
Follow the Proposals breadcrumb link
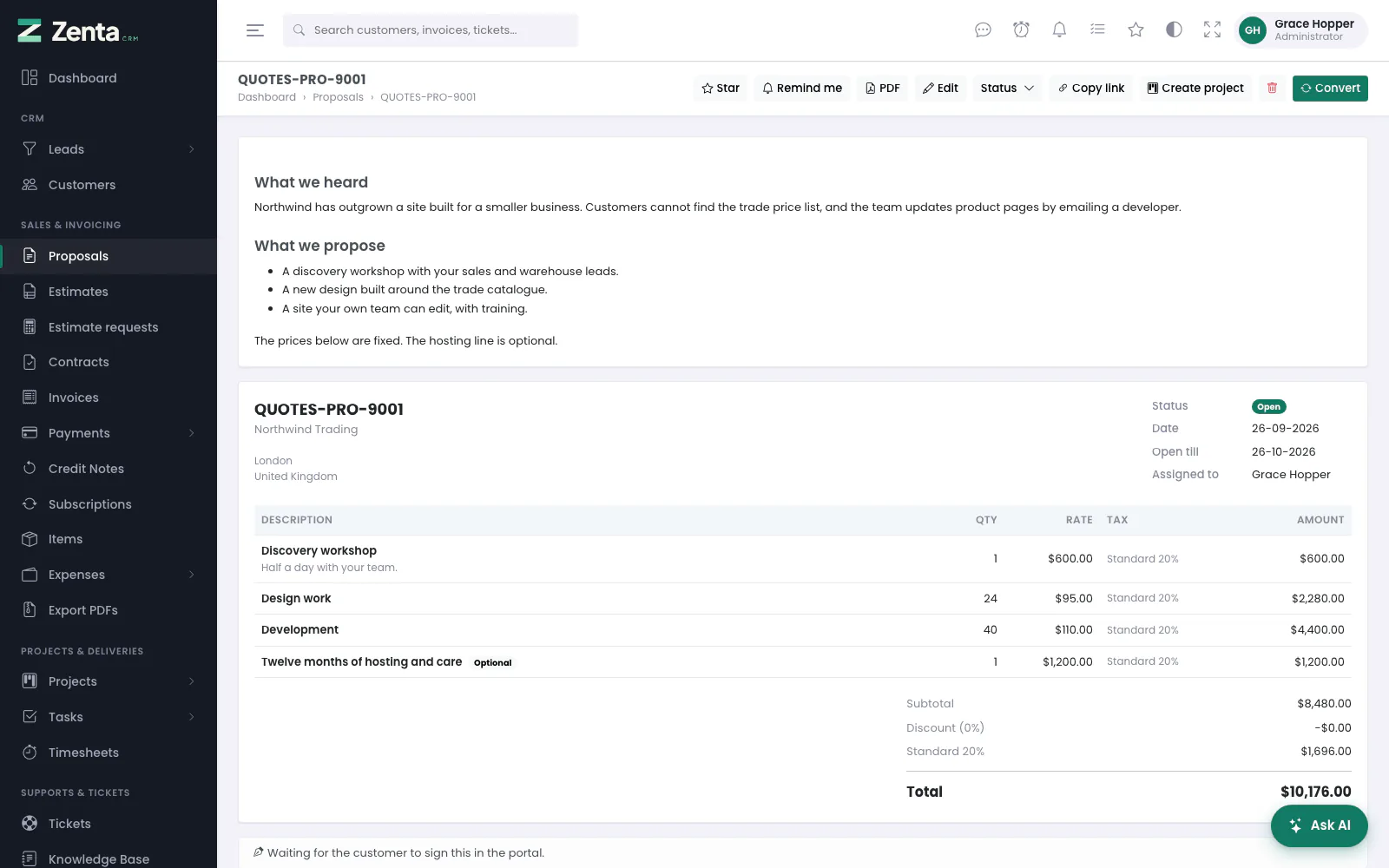pos(338,97)
